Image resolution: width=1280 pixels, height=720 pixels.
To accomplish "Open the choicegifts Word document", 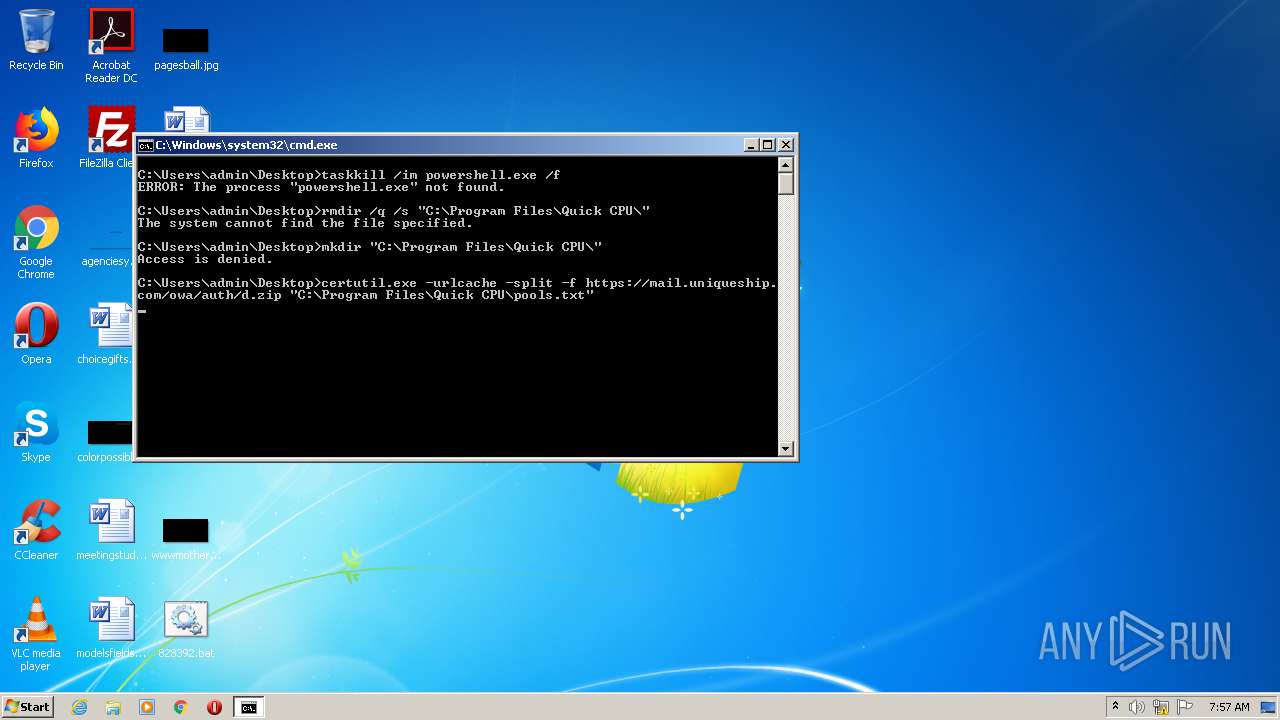I will click(x=106, y=334).
